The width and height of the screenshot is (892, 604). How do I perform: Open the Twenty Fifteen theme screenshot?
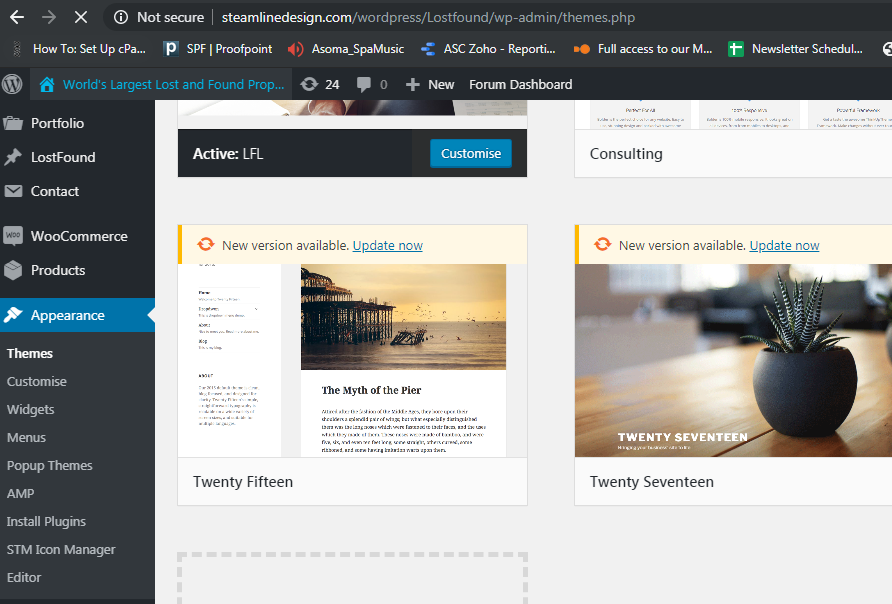point(352,360)
